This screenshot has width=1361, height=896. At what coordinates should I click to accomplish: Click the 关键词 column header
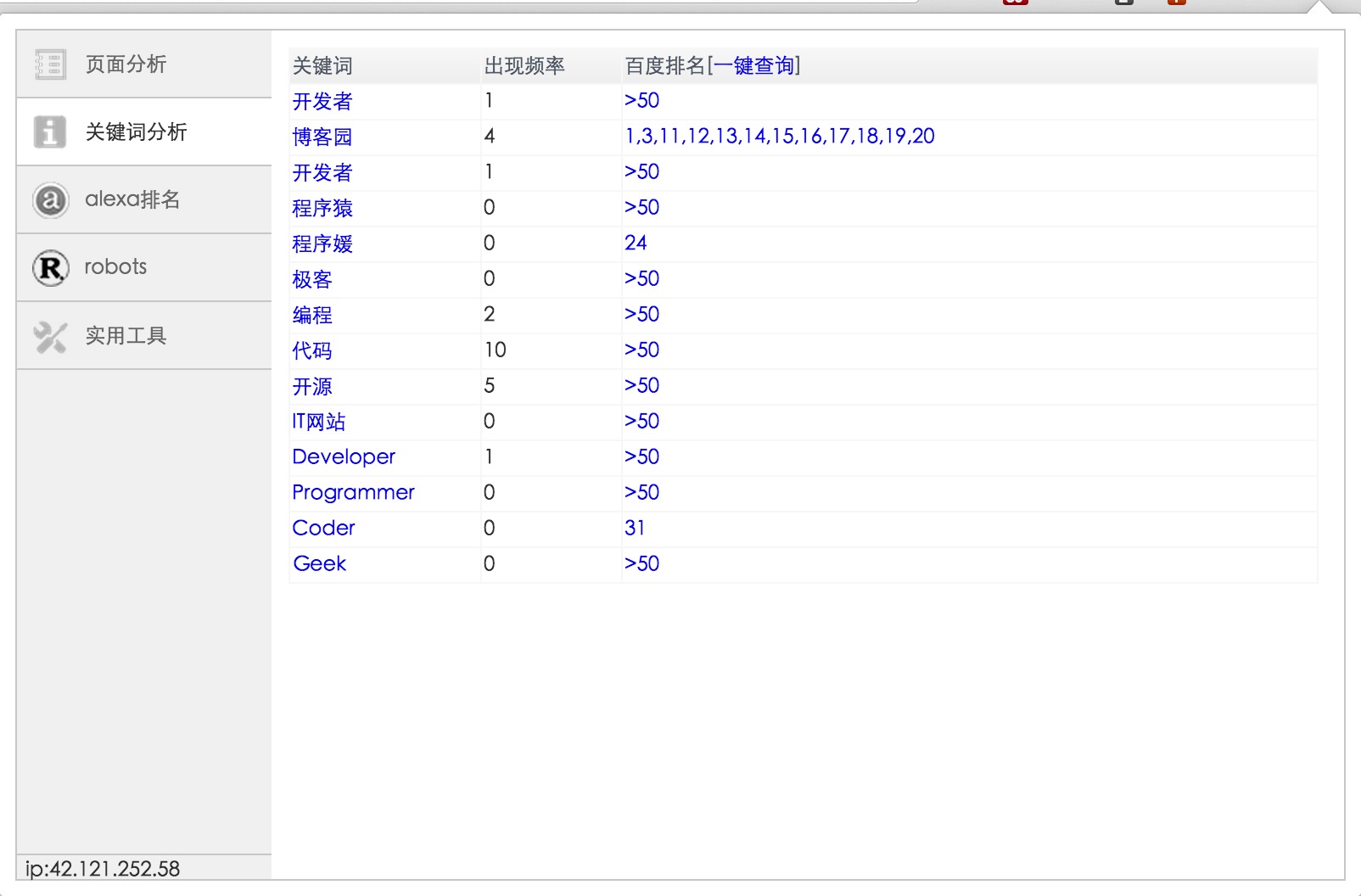[322, 66]
